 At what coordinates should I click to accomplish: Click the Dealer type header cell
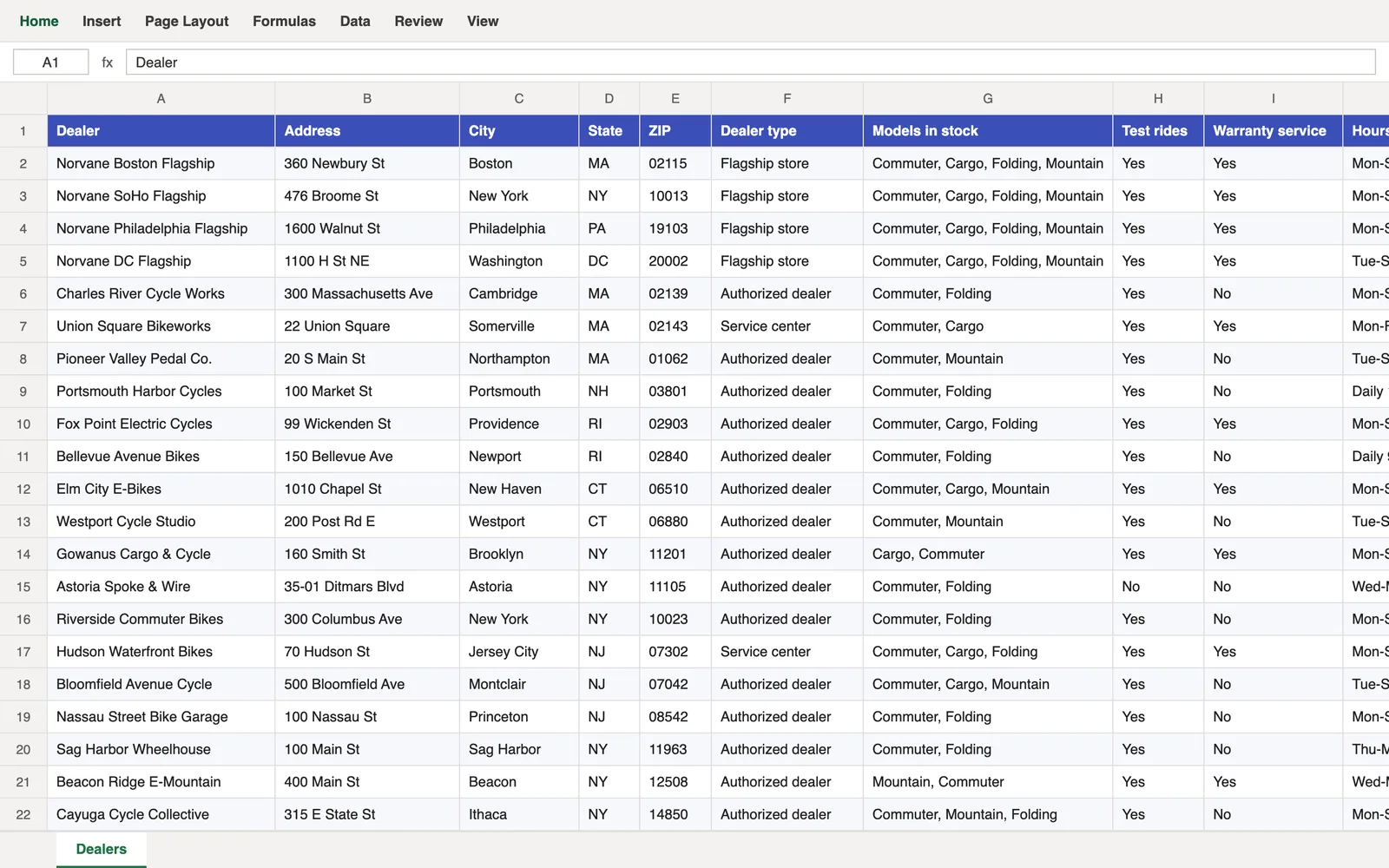coord(787,131)
